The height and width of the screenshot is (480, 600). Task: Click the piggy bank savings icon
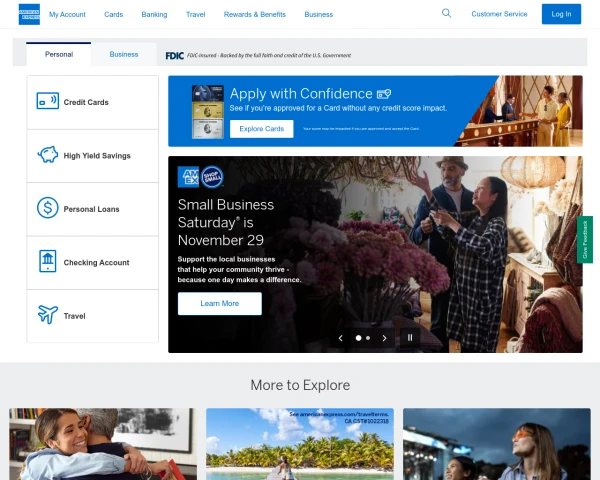48,155
